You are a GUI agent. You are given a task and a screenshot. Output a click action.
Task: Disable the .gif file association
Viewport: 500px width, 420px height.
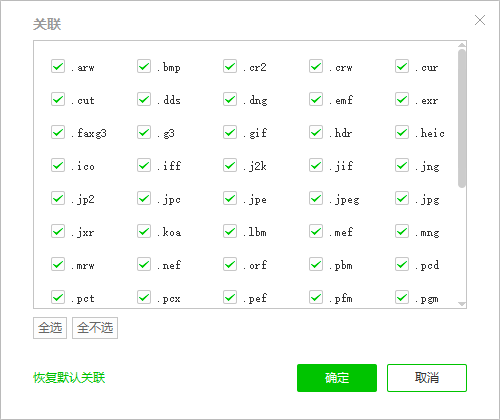230,132
